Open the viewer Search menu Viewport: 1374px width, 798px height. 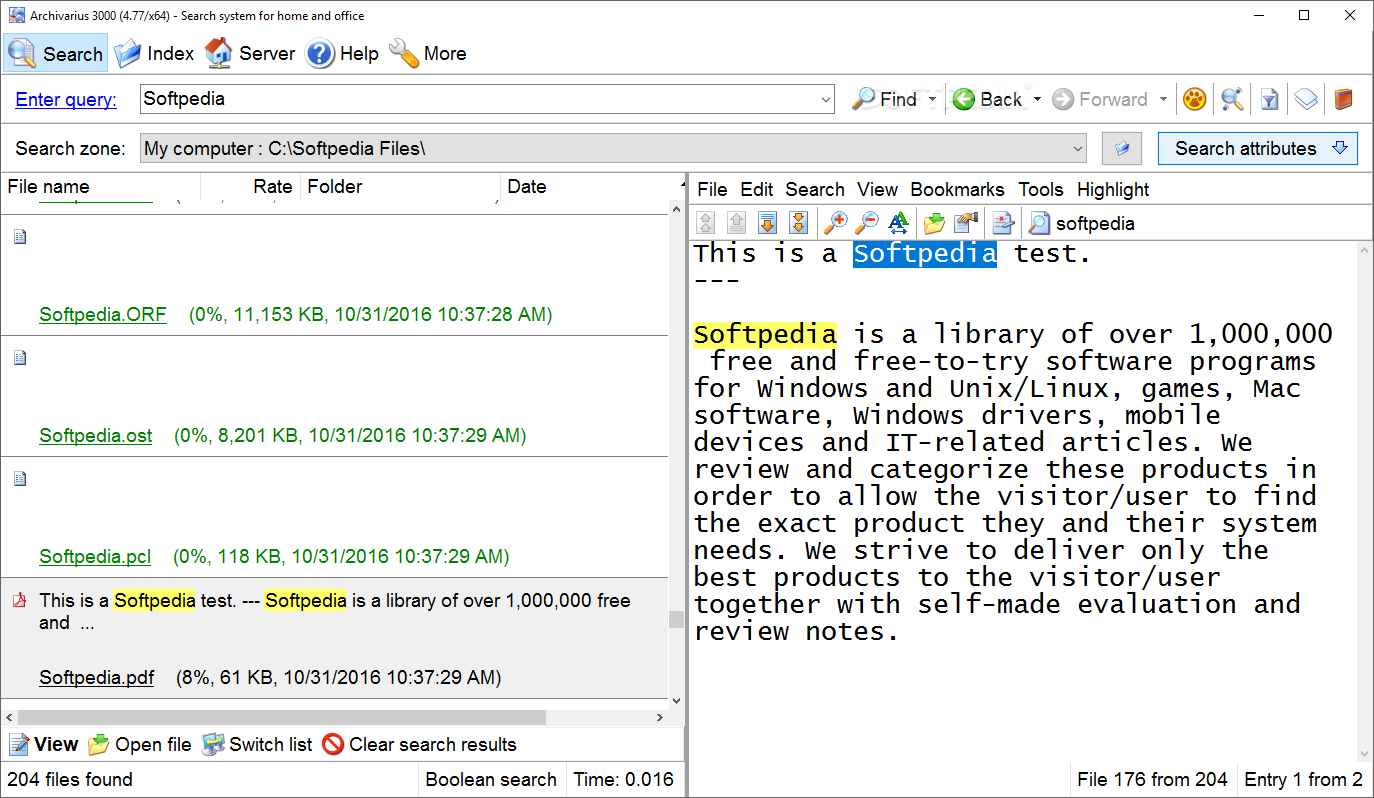815,189
